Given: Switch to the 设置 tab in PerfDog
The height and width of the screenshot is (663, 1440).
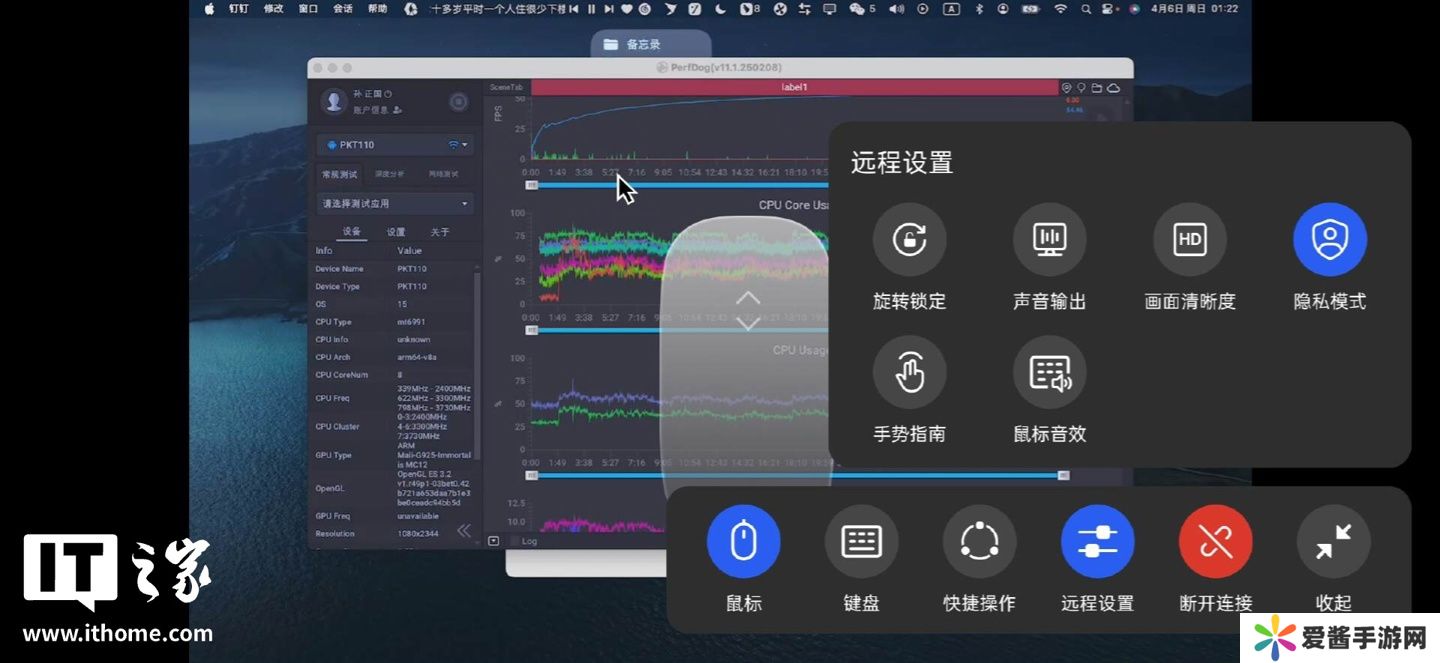Looking at the screenshot, I should click(396, 232).
